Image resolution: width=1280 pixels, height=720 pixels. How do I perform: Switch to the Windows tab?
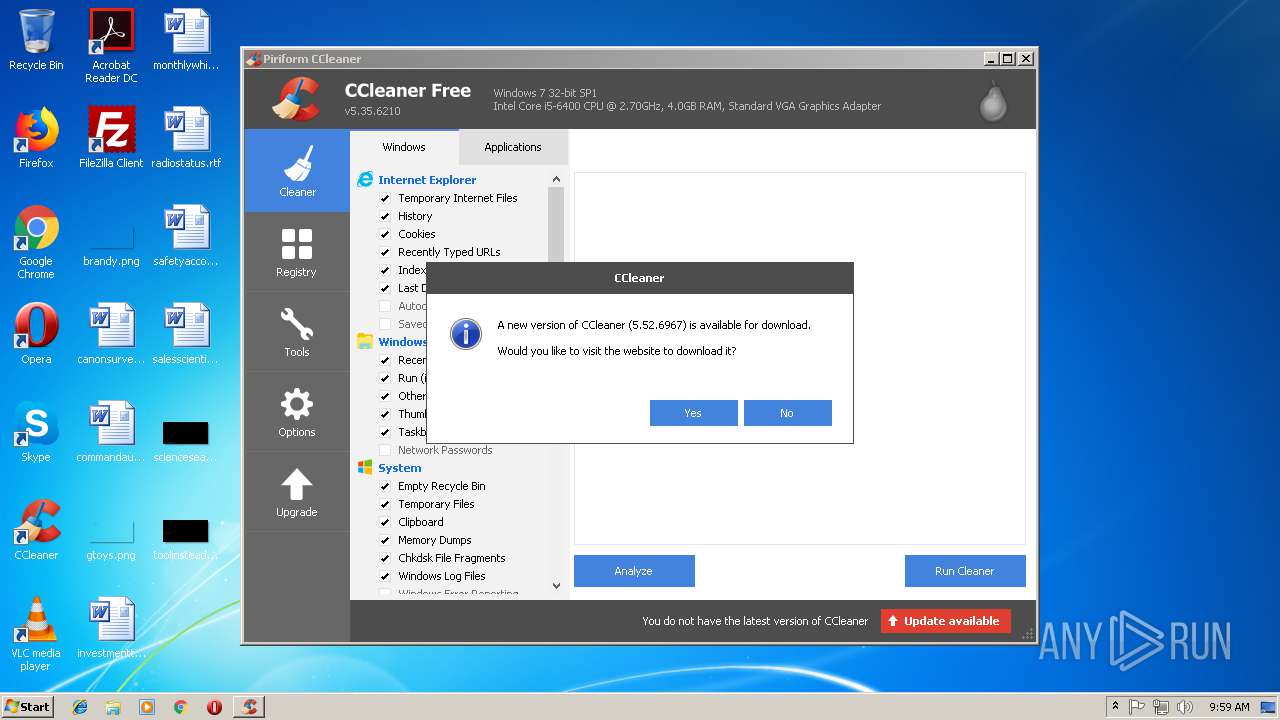pos(404,147)
